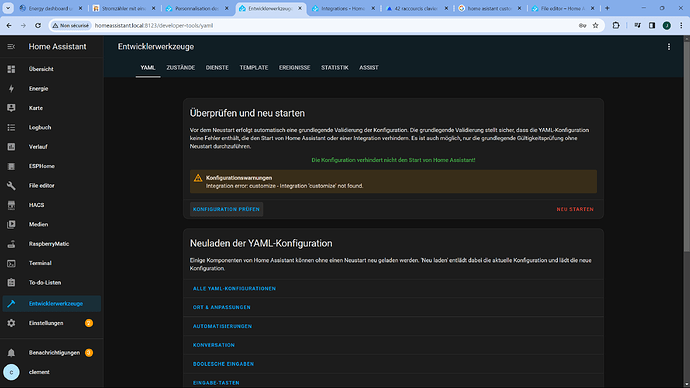Click the NEU STARTEN button

point(575,209)
